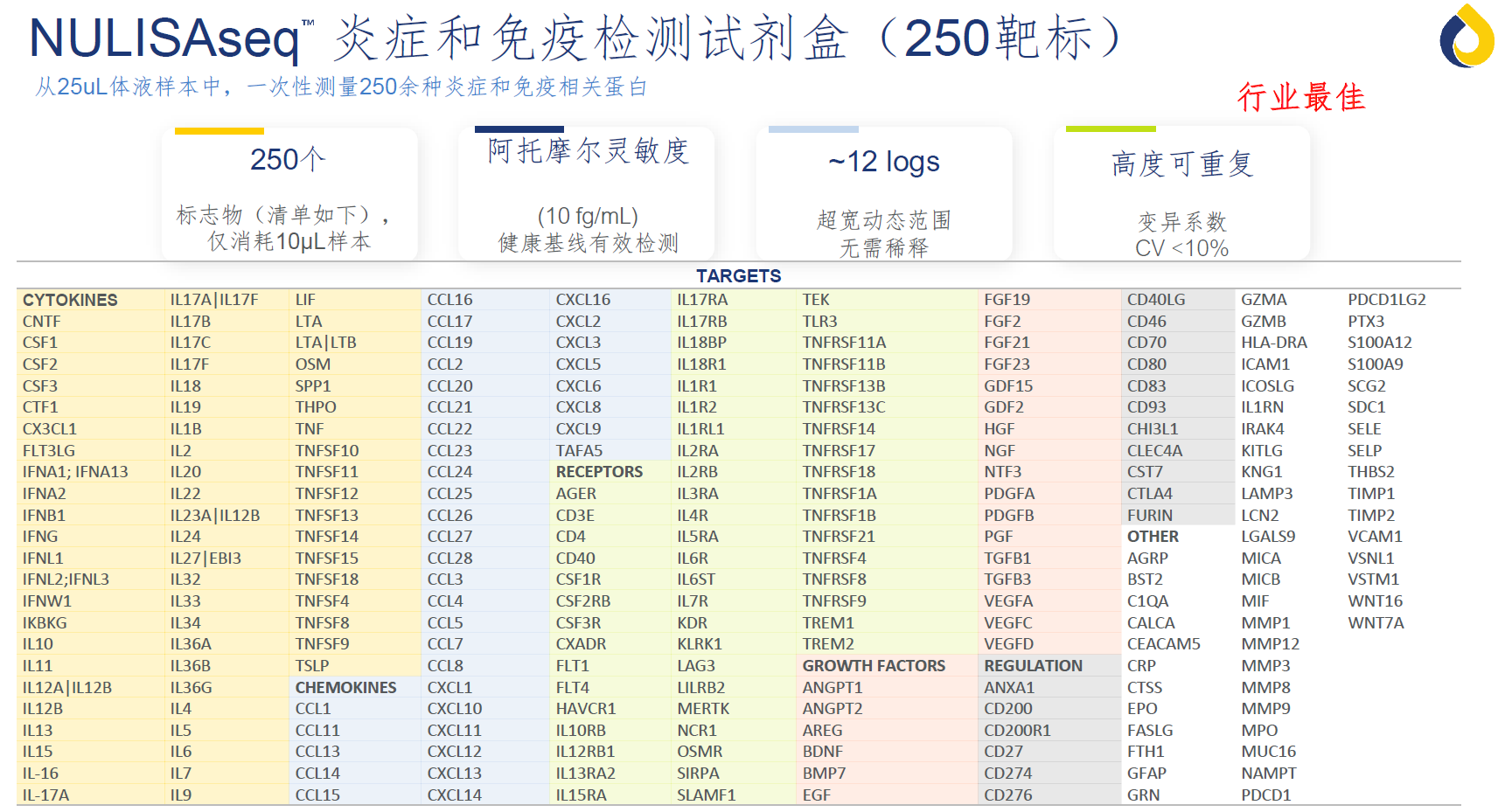Click the CHEMOKINES category header
Screen dimensions: 1512x812
(x=345, y=688)
